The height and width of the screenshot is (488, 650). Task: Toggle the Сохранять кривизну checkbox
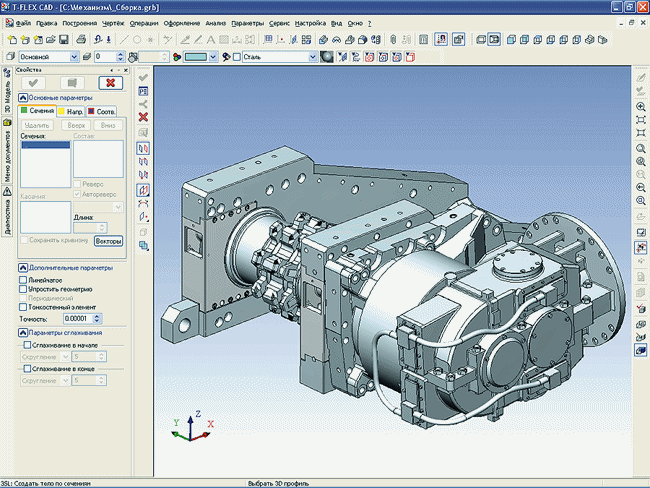point(24,240)
